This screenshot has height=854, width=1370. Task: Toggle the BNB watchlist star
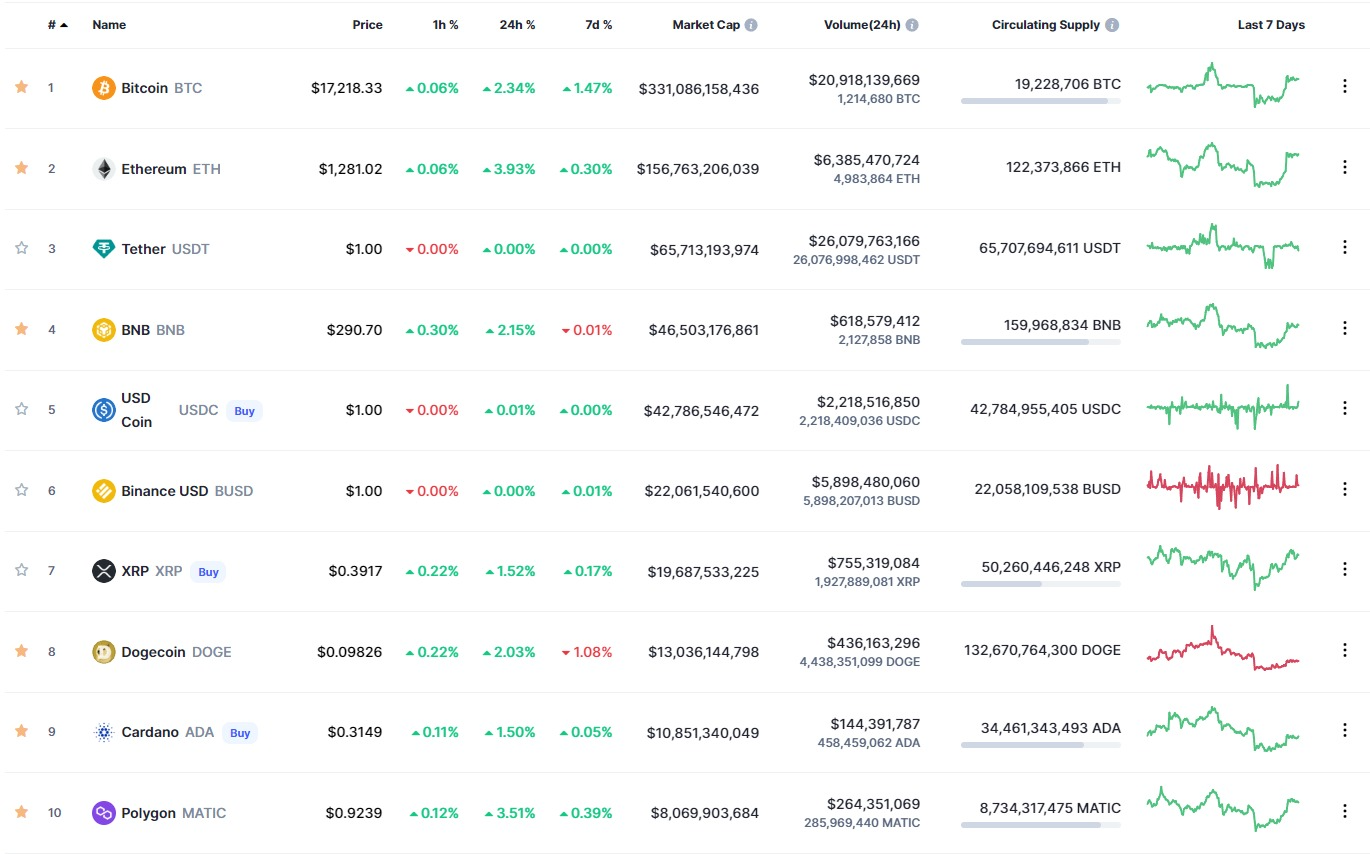click(x=21, y=329)
